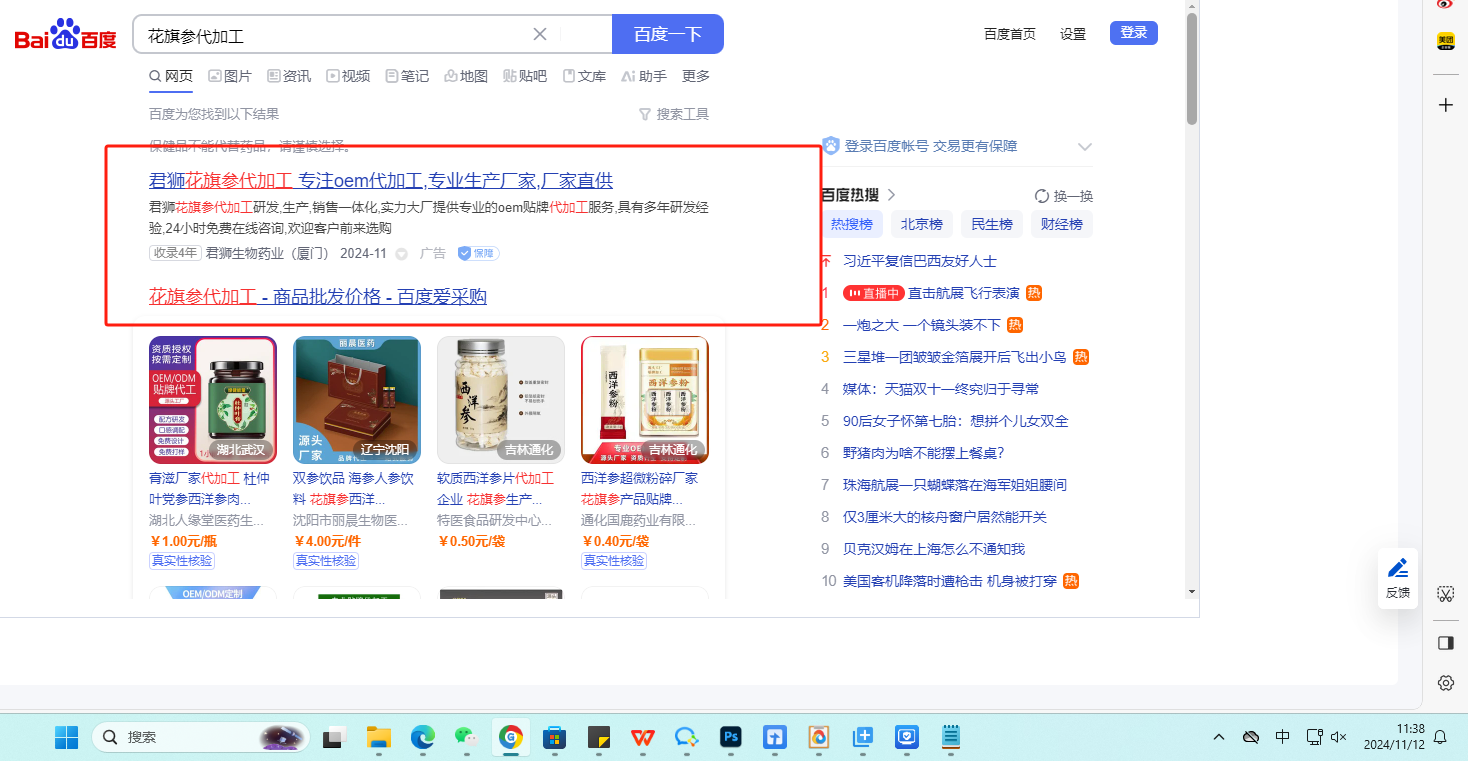Open the Meituan sidebar app

(1445, 41)
